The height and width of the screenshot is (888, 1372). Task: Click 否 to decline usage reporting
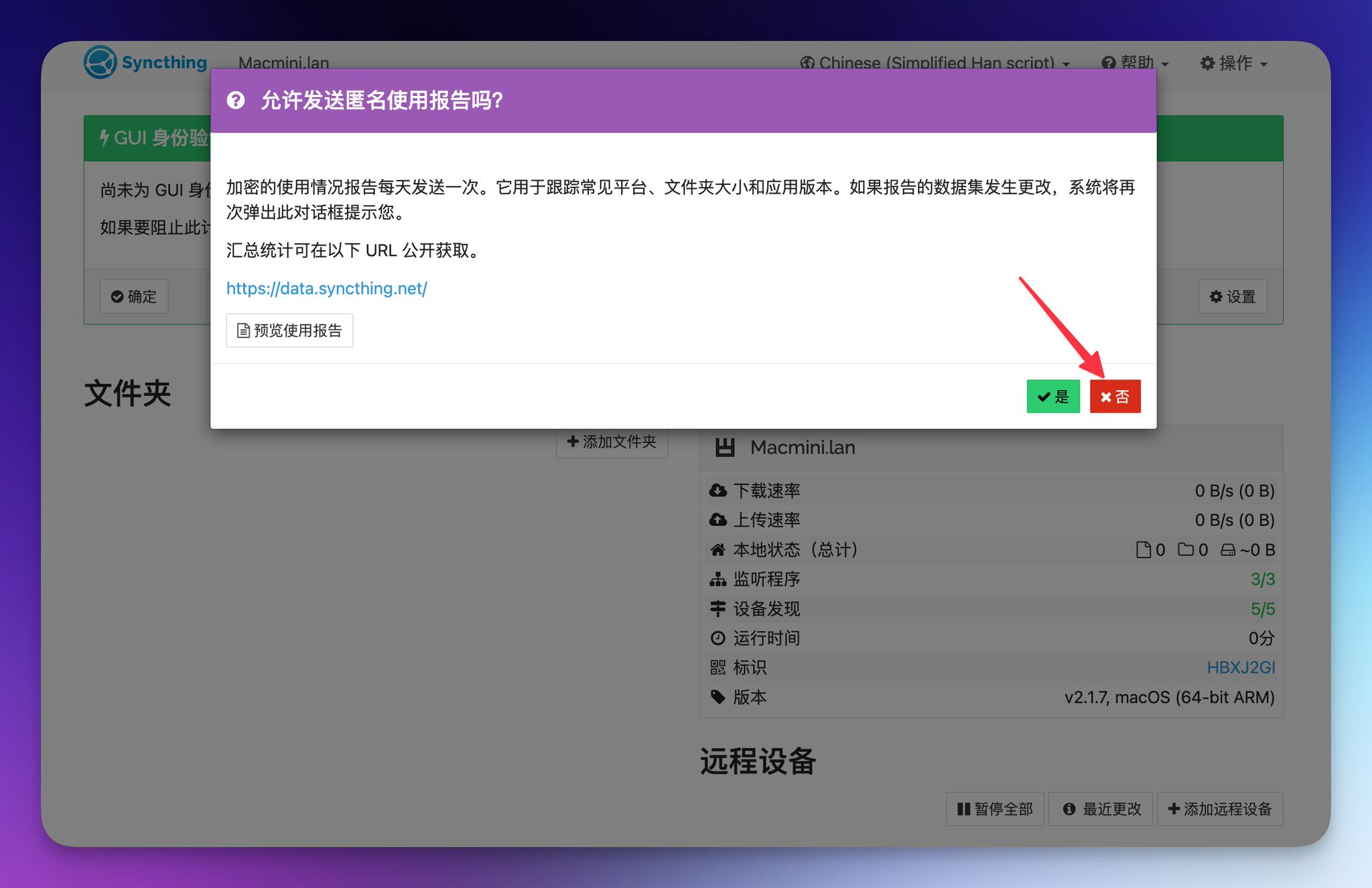click(x=1115, y=397)
